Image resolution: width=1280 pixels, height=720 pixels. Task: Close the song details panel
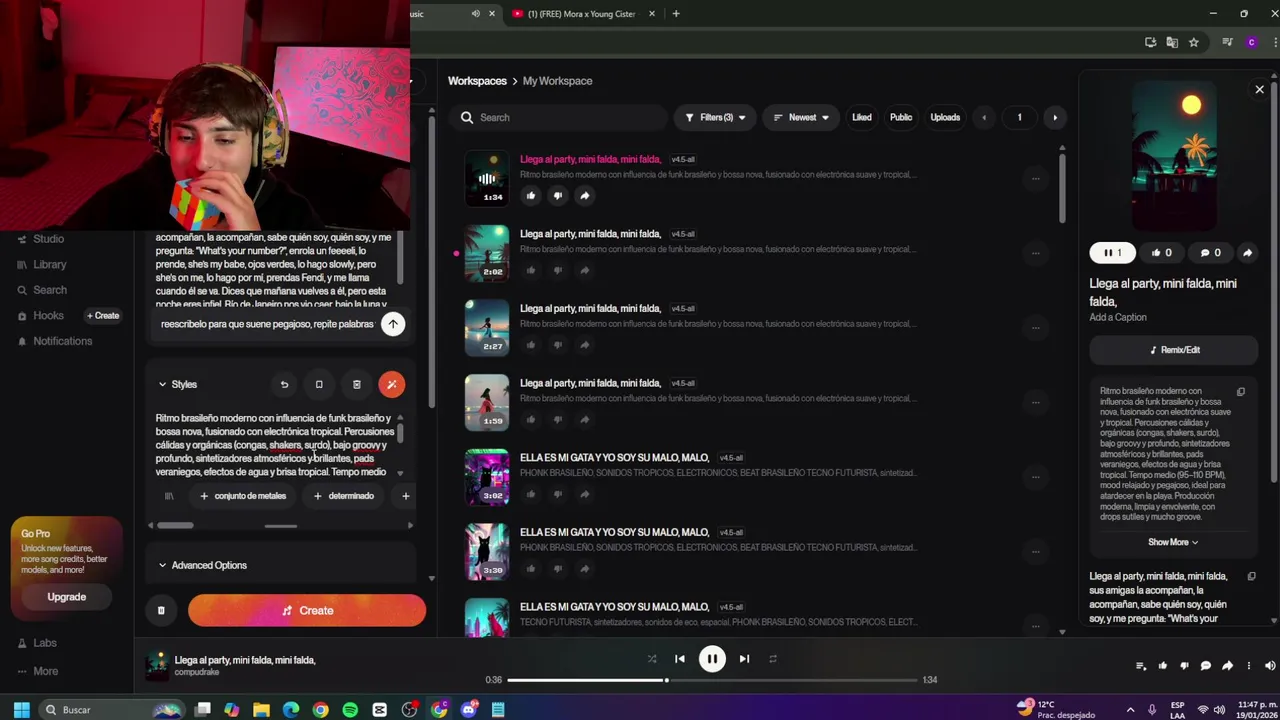pos(1259,89)
